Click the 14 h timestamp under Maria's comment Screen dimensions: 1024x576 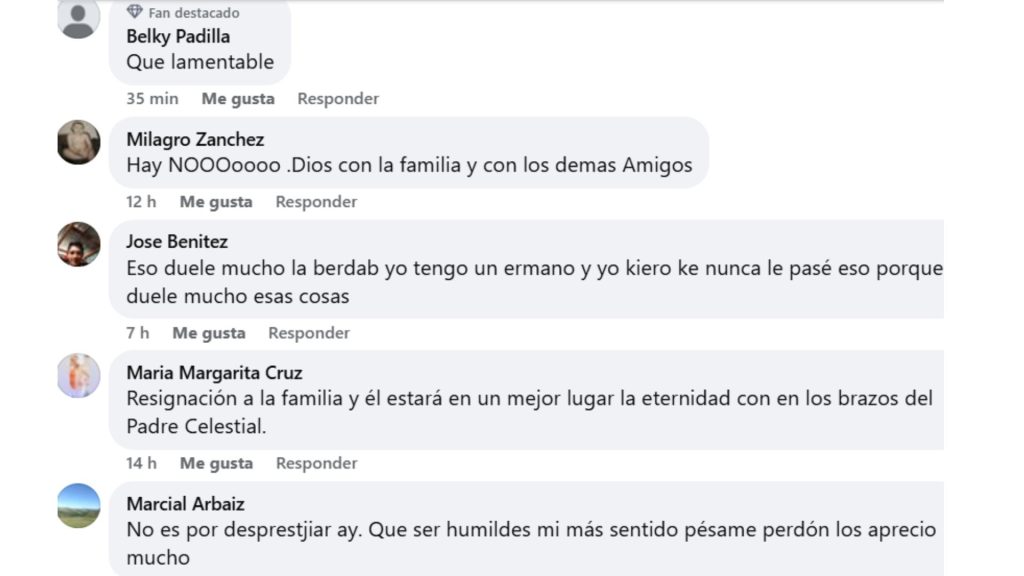point(140,463)
